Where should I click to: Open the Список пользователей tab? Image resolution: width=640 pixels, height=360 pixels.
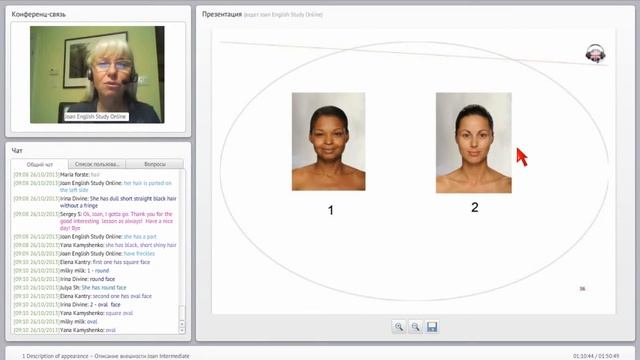point(97,164)
